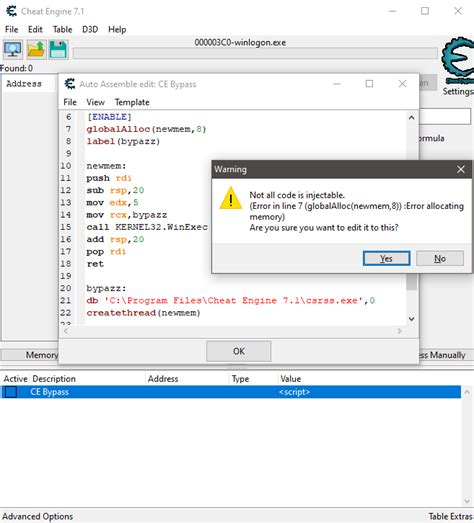Click the save floppy disk icon
Screen dimensions: 474x523
point(58,50)
